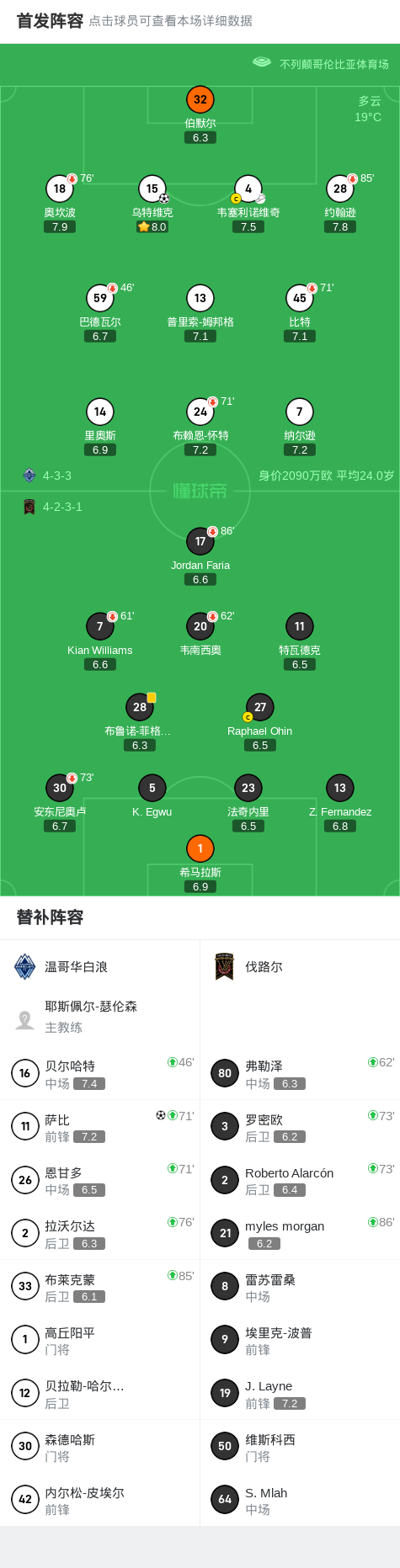Click the 4-3-3 formation label
Viewport: 400px width, 1568px height.
[57, 476]
